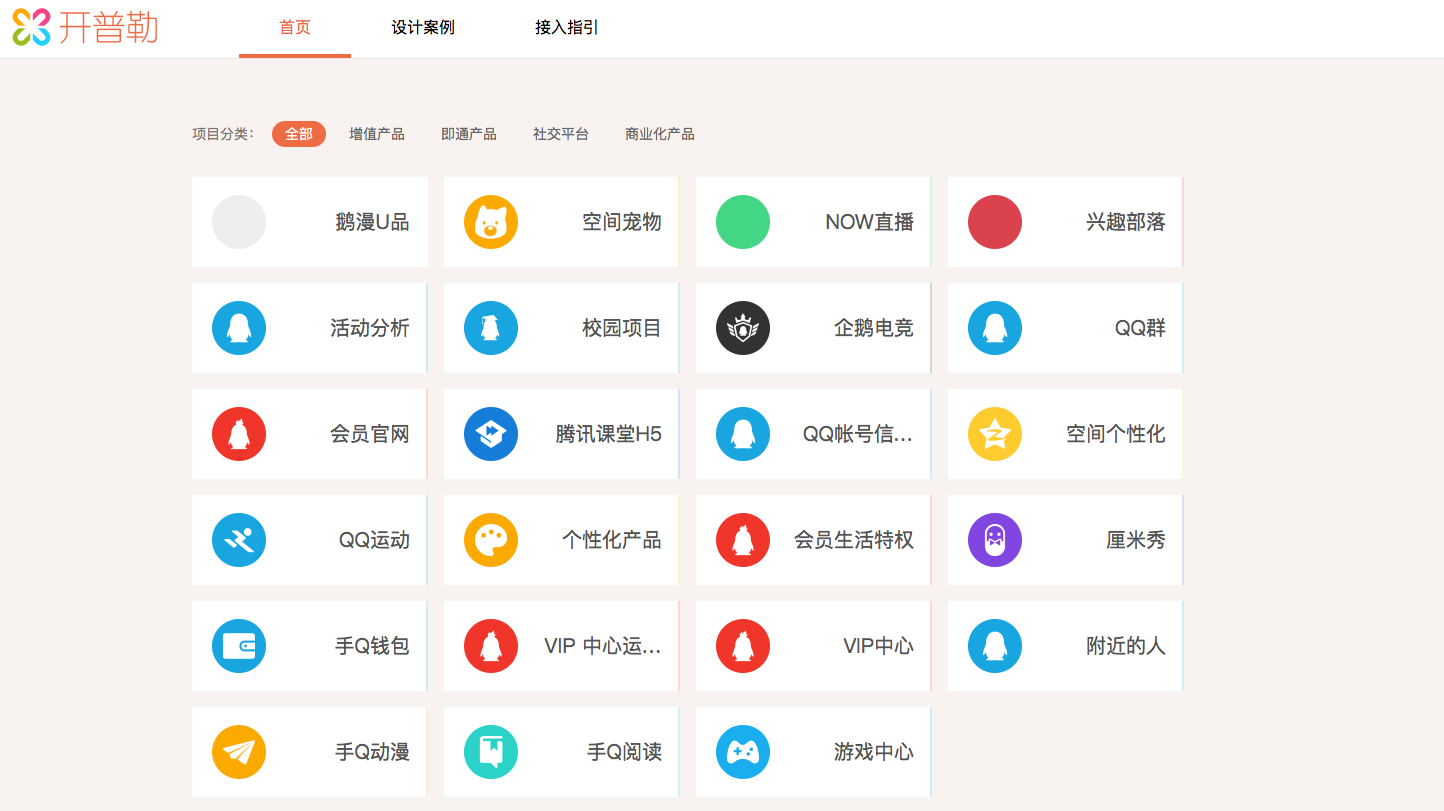Open the 鹅漫U品 project name
The height and width of the screenshot is (811, 1444).
[x=372, y=222]
